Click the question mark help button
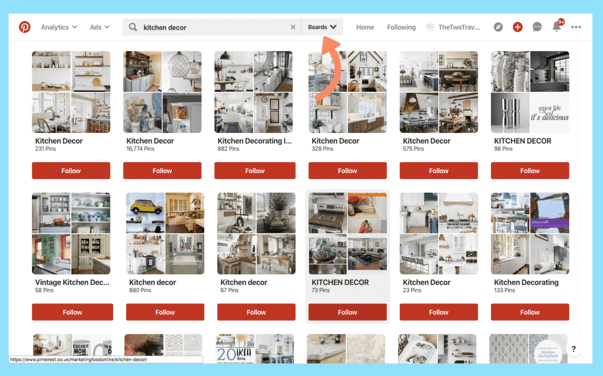The image size is (603, 376). [573, 349]
